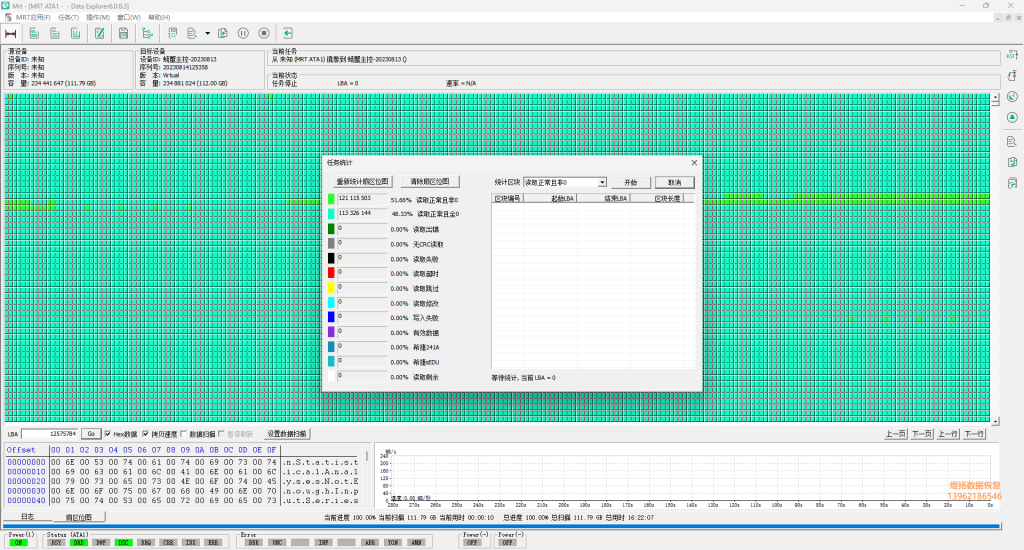The width and height of the screenshot is (1024, 550).
Task: Open the 窗口(W) menu
Action: coord(129,18)
